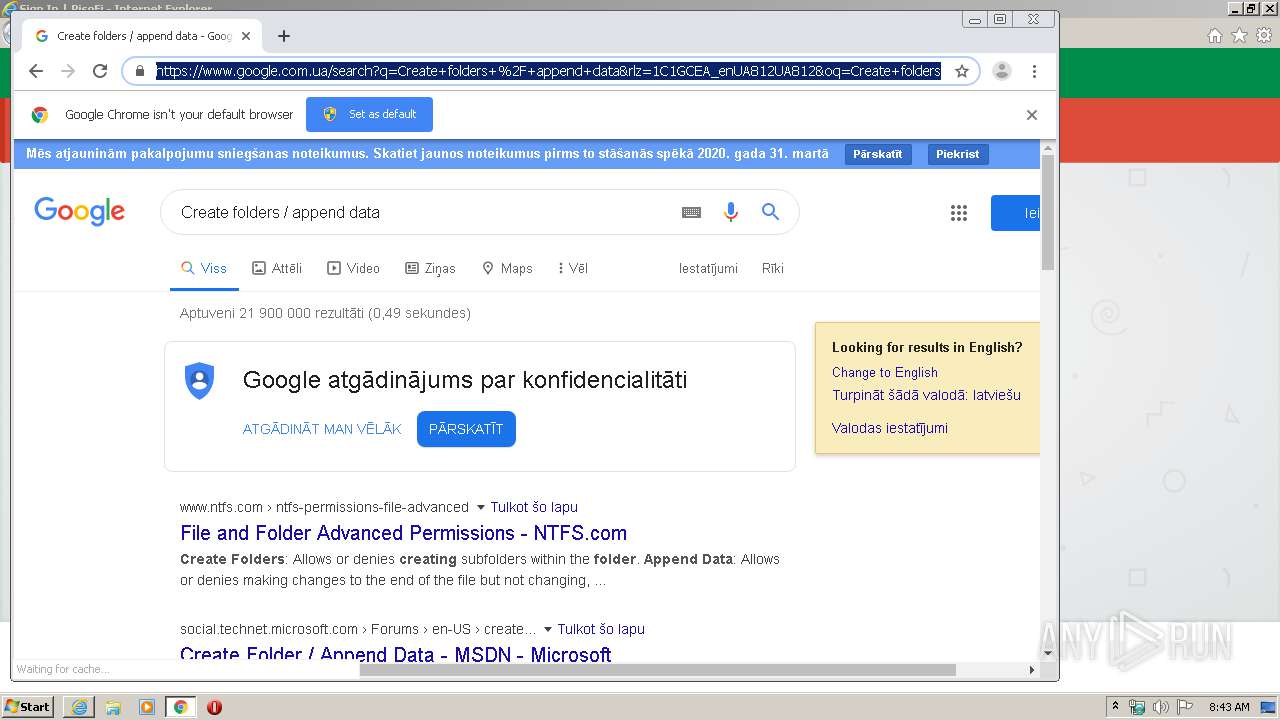Image resolution: width=1280 pixels, height=720 pixels.
Task: Open Rīki tools menu
Action: pos(773,268)
